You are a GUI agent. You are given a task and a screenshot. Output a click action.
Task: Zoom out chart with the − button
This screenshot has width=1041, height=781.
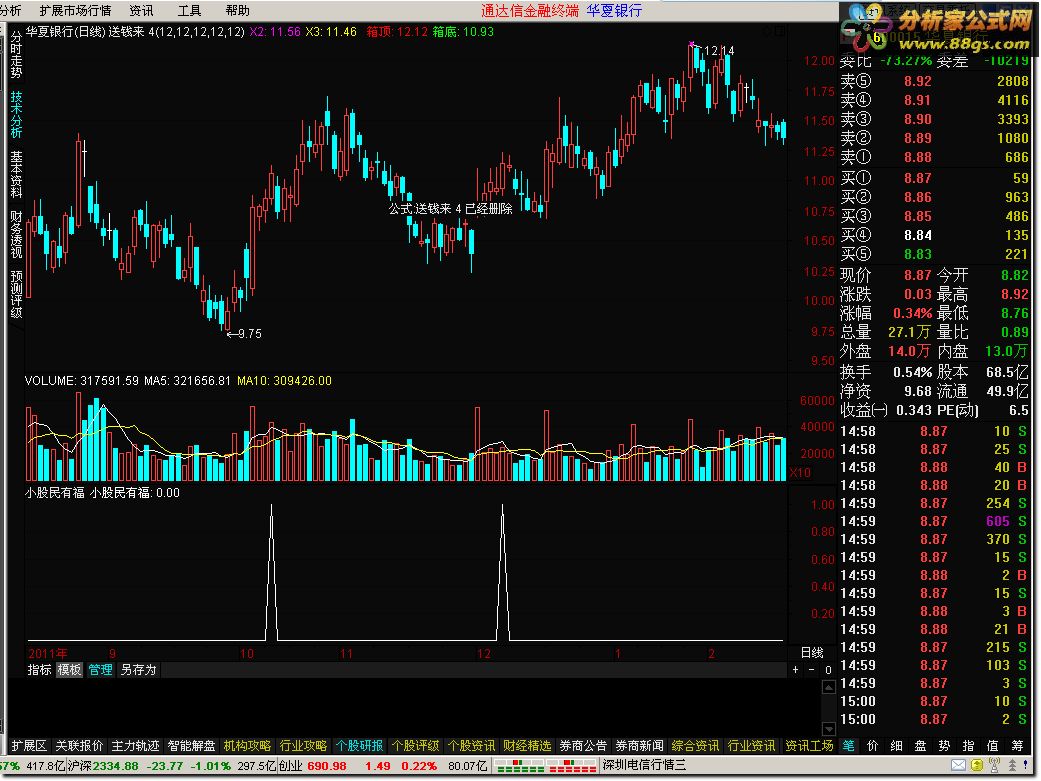point(811,669)
